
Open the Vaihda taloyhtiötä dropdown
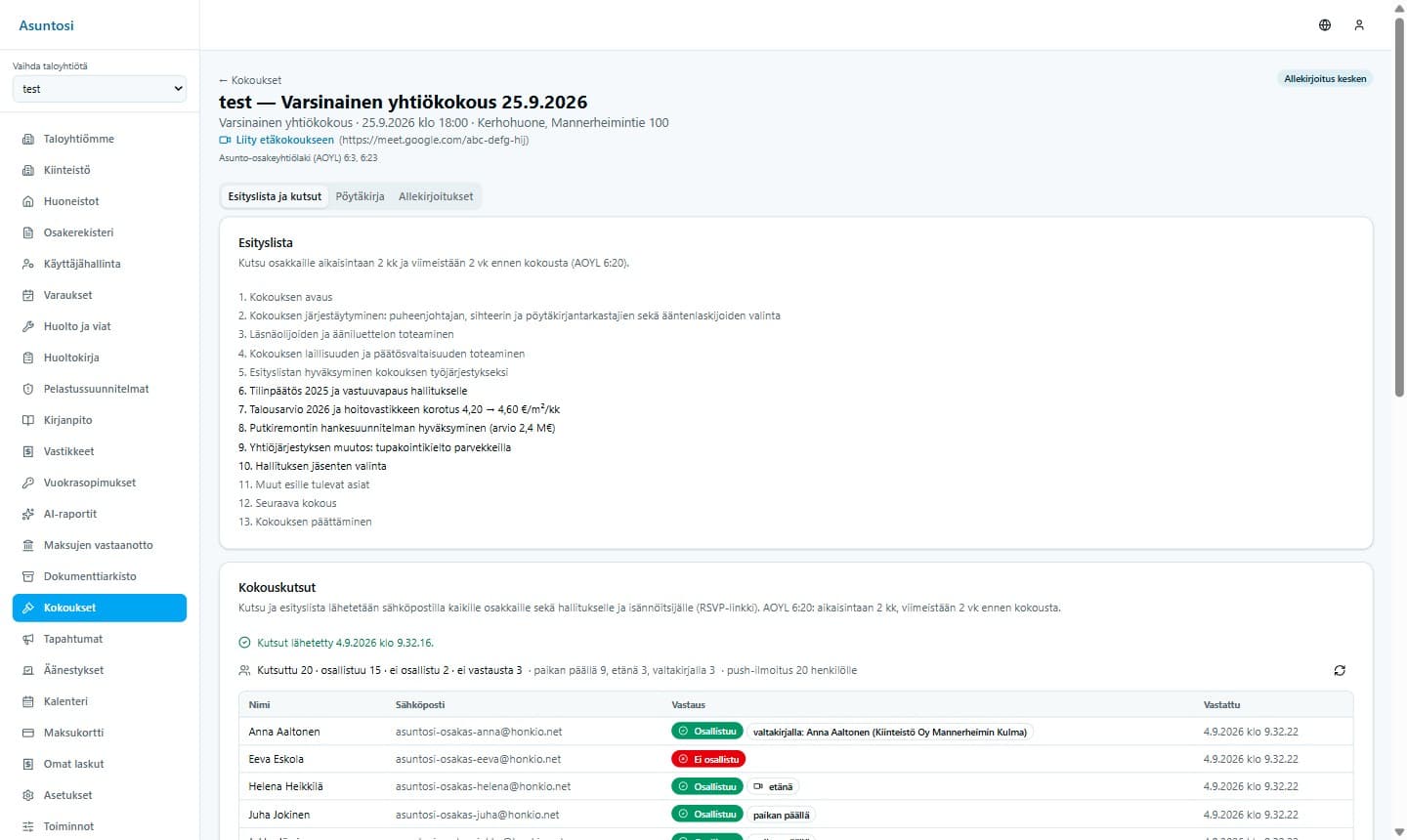point(100,89)
